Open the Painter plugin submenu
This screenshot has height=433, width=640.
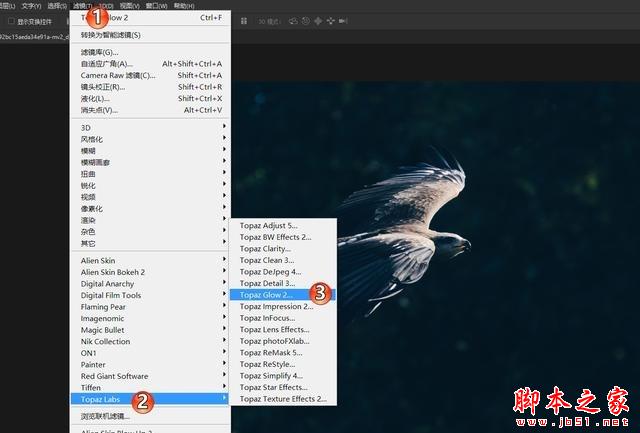pyautogui.click(x=150, y=364)
